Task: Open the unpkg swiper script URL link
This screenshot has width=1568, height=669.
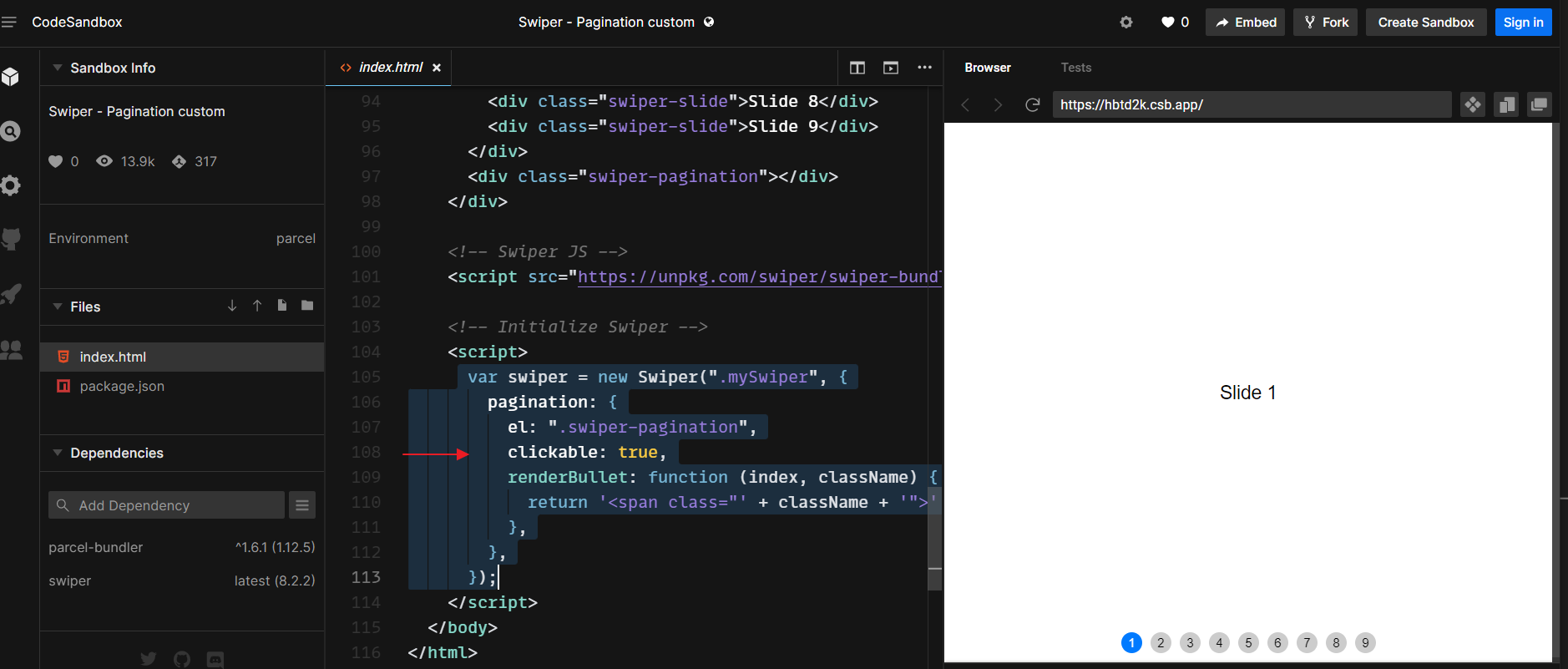Action: pyautogui.click(x=759, y=276)
